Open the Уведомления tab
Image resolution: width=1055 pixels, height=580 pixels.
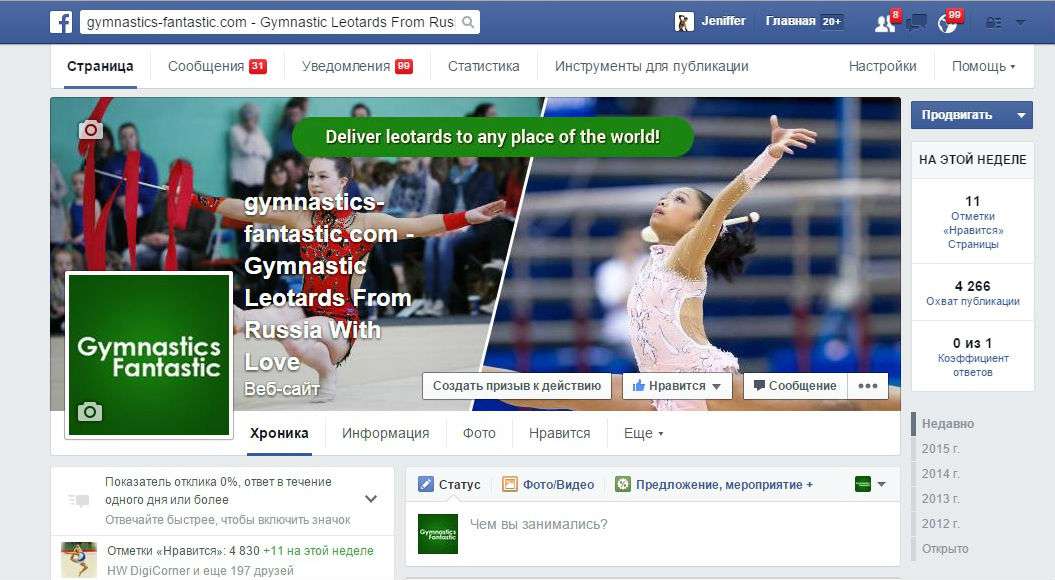[357, 66]
